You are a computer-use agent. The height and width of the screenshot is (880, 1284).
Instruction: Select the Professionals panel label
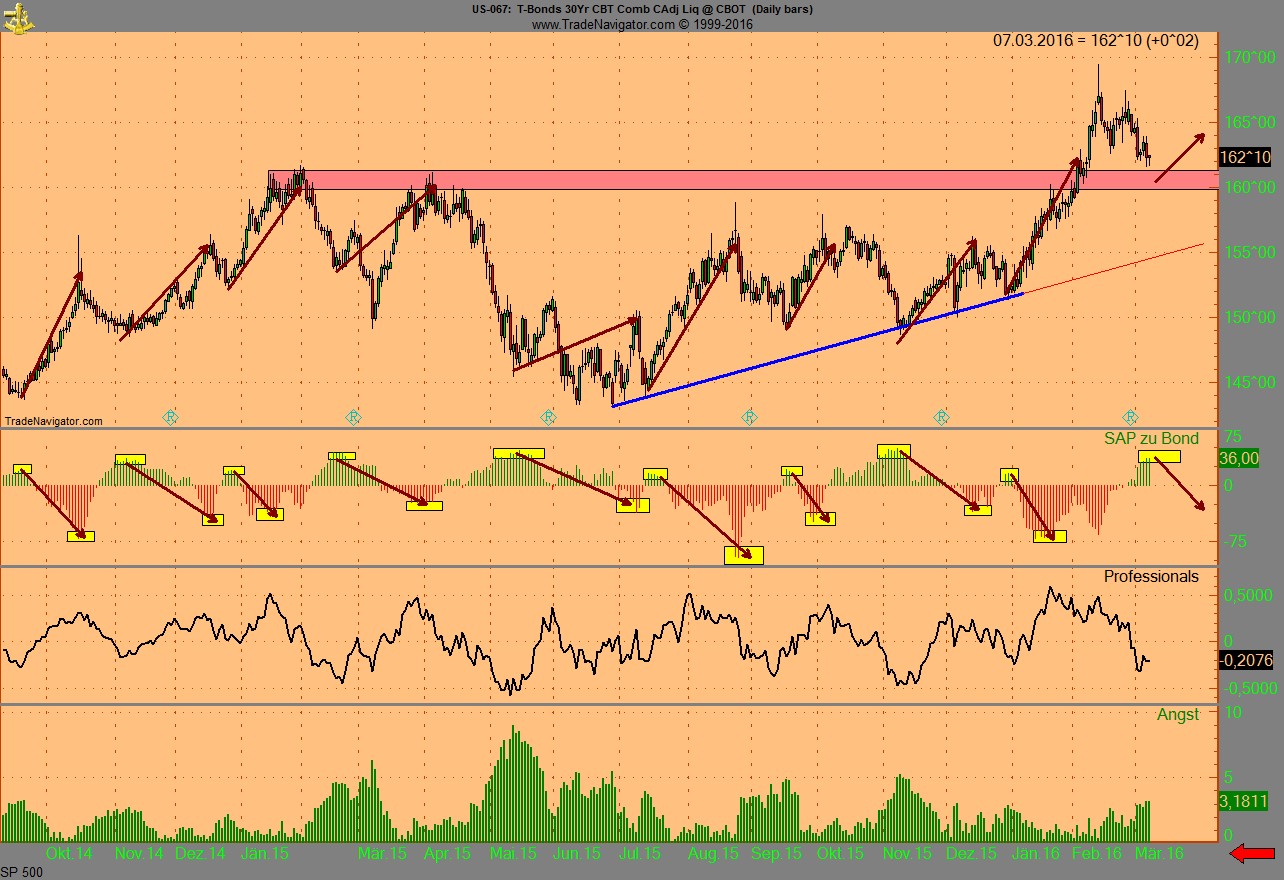(1150, 577)
